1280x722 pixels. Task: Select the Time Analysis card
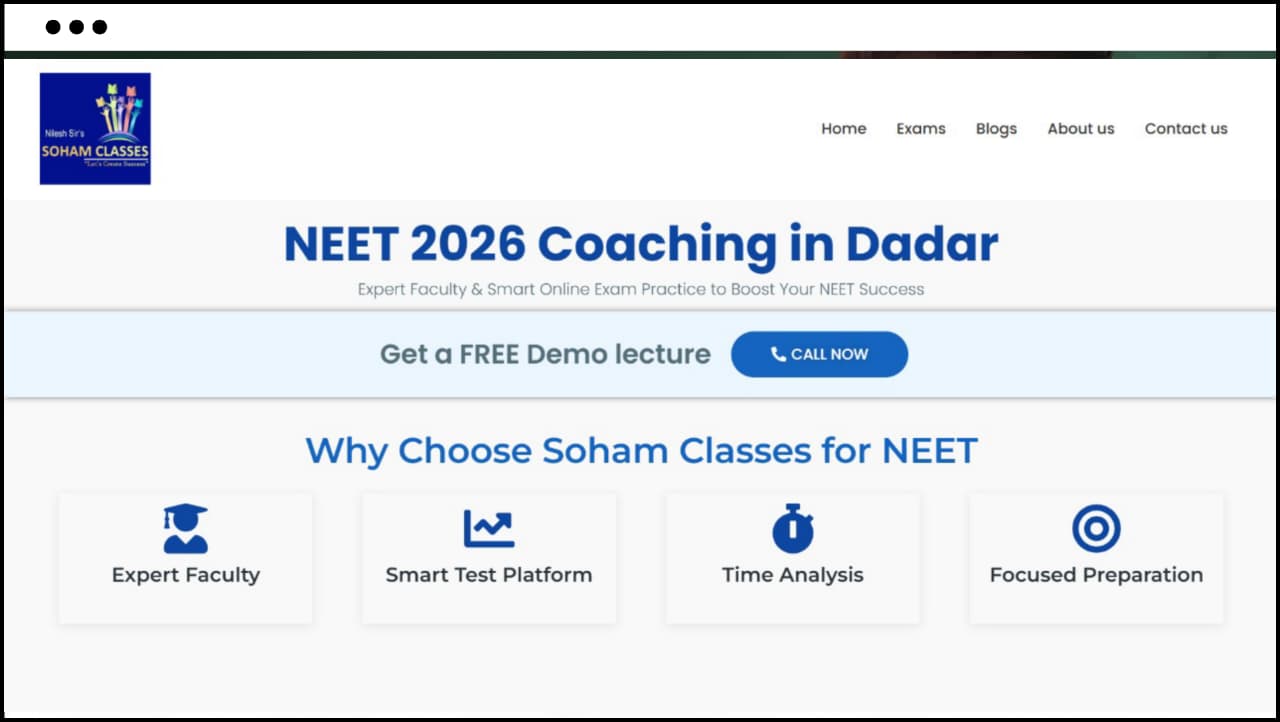pos(792,558)
